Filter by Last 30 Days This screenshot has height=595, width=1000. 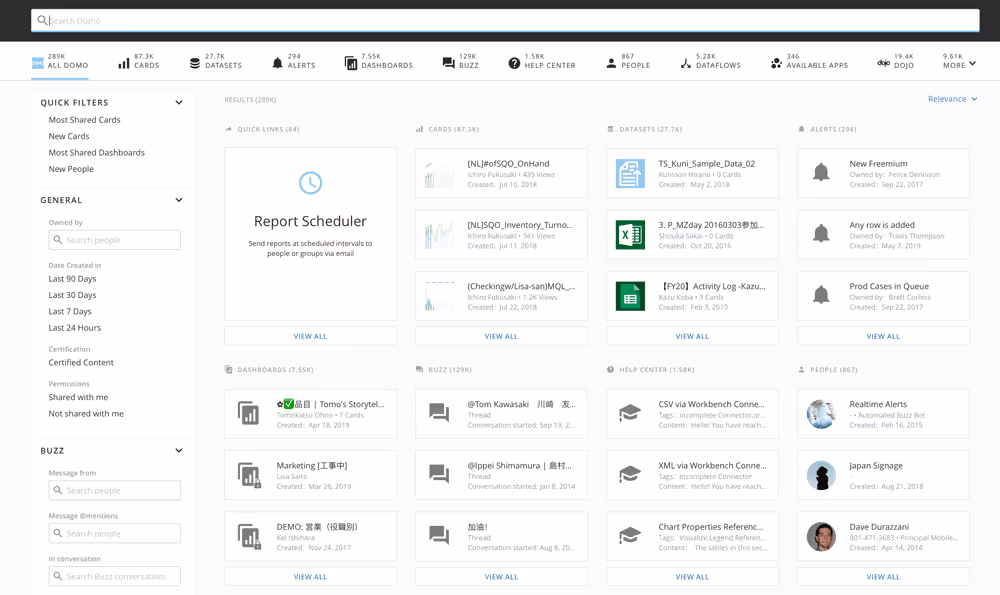(72, 295)
